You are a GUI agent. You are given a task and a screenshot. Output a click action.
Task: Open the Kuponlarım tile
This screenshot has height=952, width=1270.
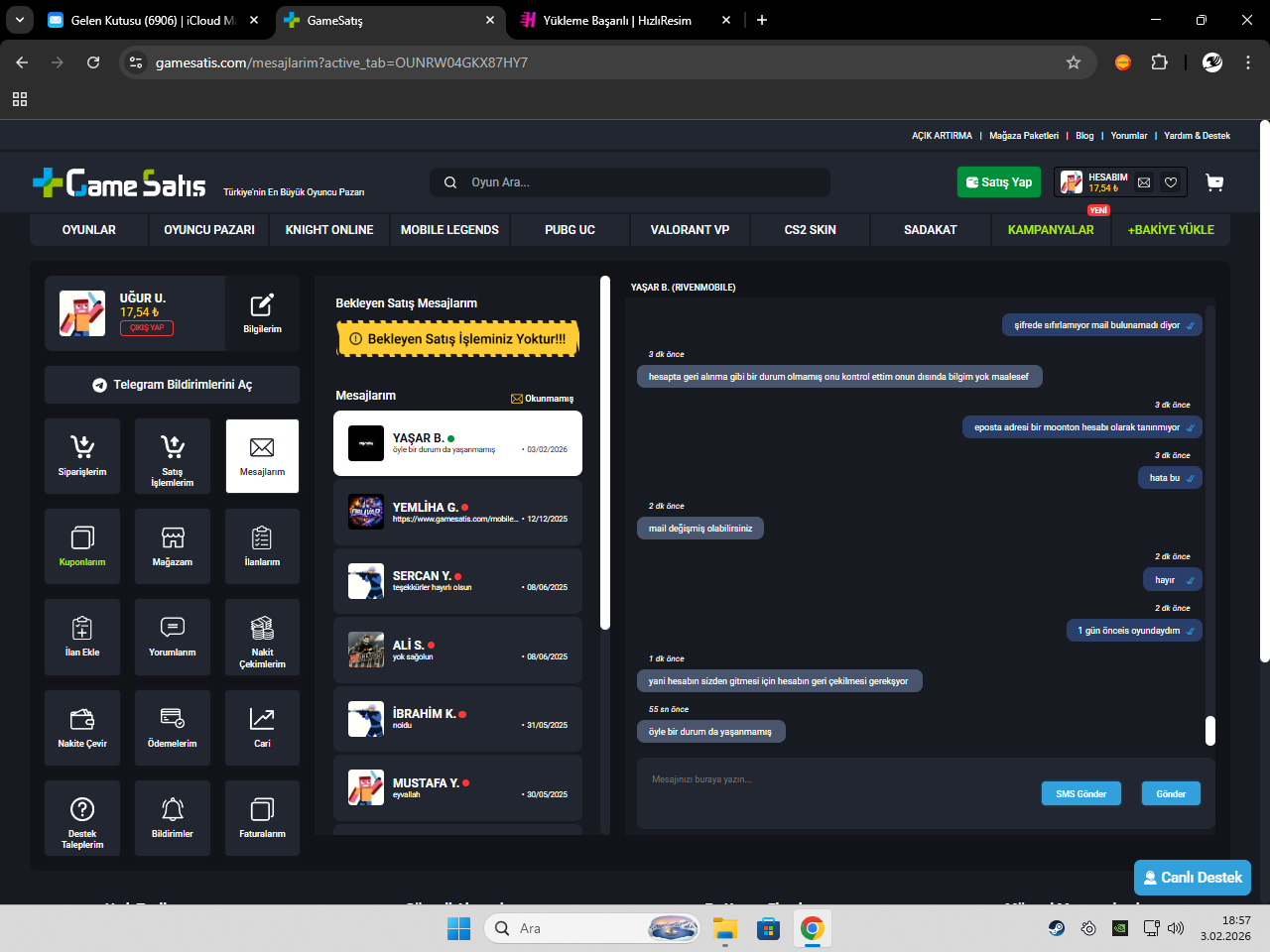click(x=82, y=546)
